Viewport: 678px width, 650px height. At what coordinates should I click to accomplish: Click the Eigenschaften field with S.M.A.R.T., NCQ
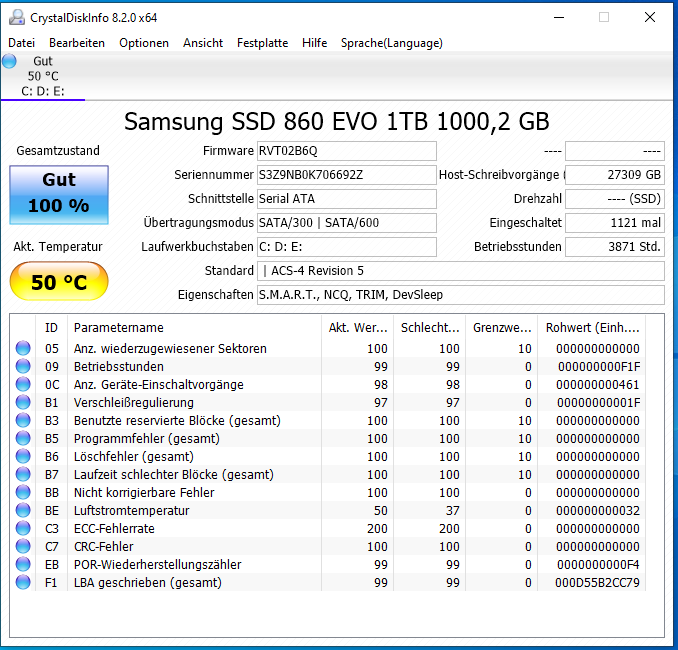[461, 295]
